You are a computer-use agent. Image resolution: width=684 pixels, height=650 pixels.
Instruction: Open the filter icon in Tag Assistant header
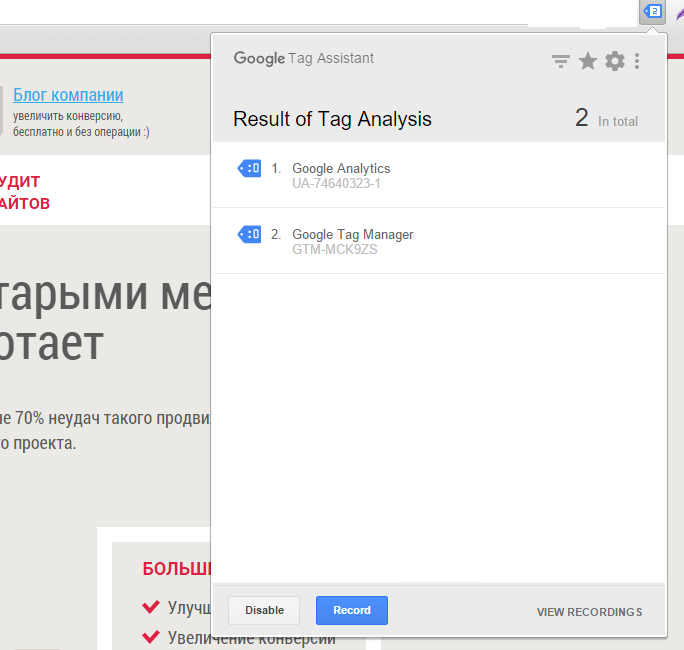(561, 62)
